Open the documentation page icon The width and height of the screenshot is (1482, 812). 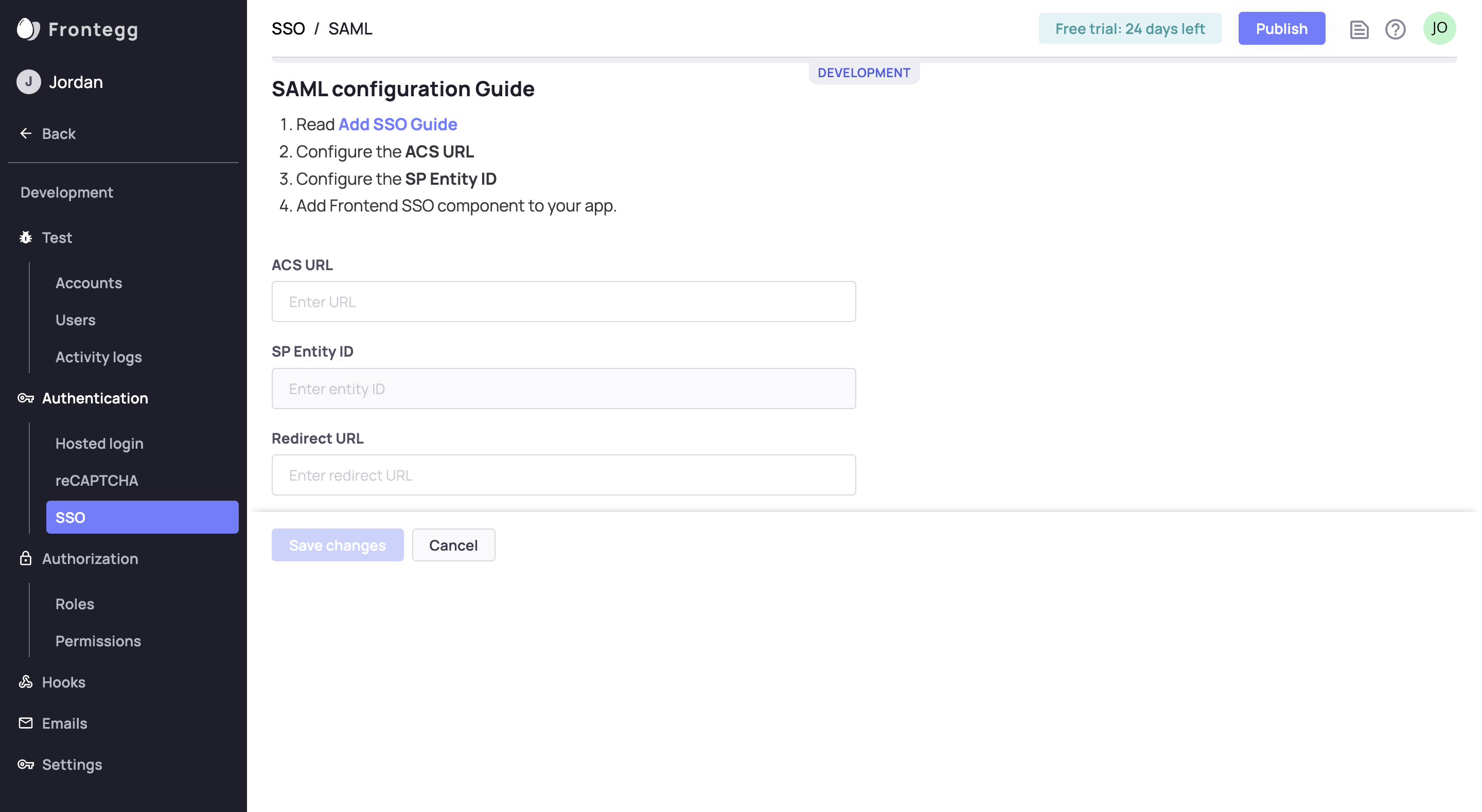click(1359, 29)
